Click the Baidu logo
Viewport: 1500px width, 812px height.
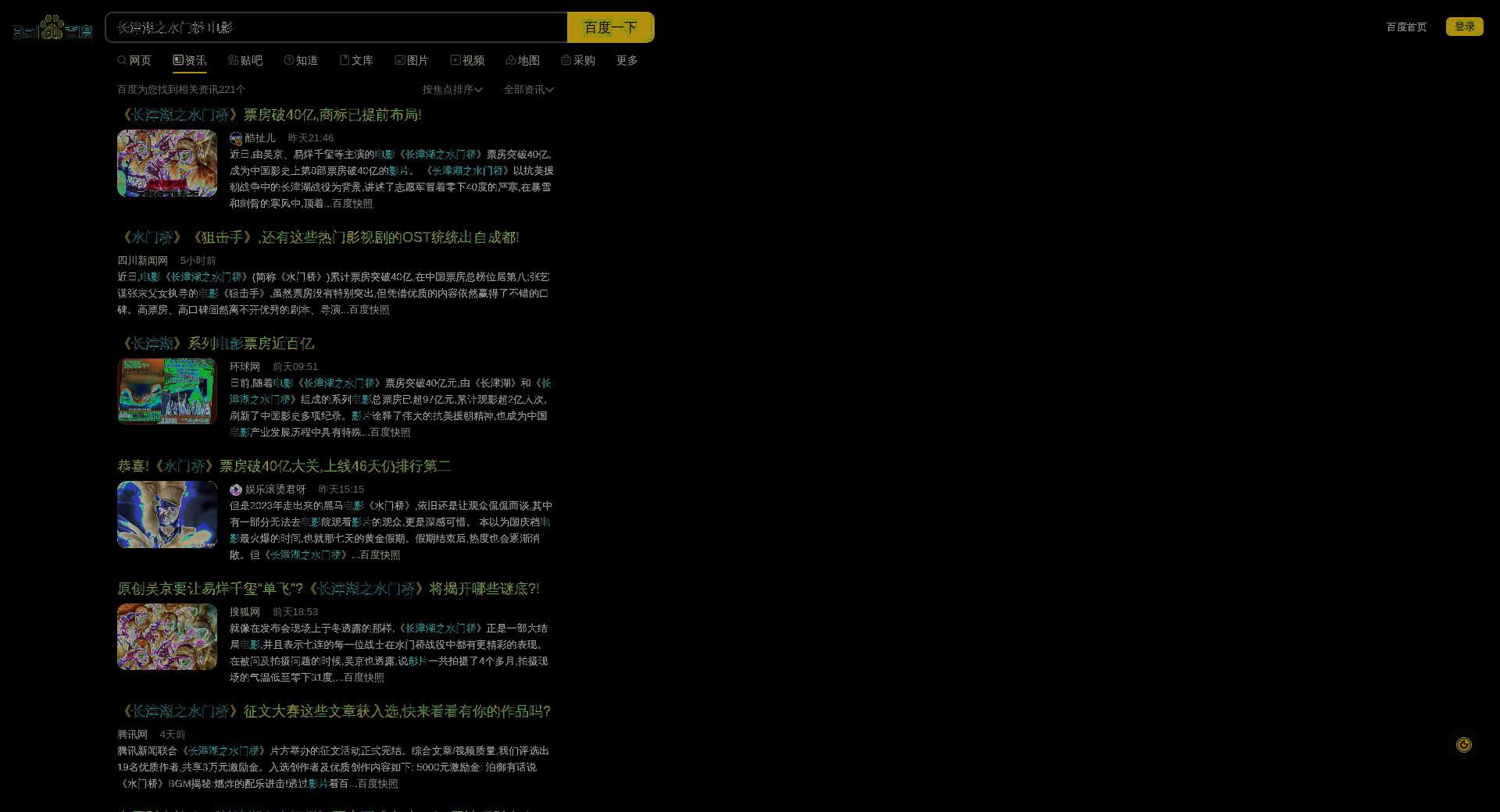pyautogui.click(x=52, y=27)
